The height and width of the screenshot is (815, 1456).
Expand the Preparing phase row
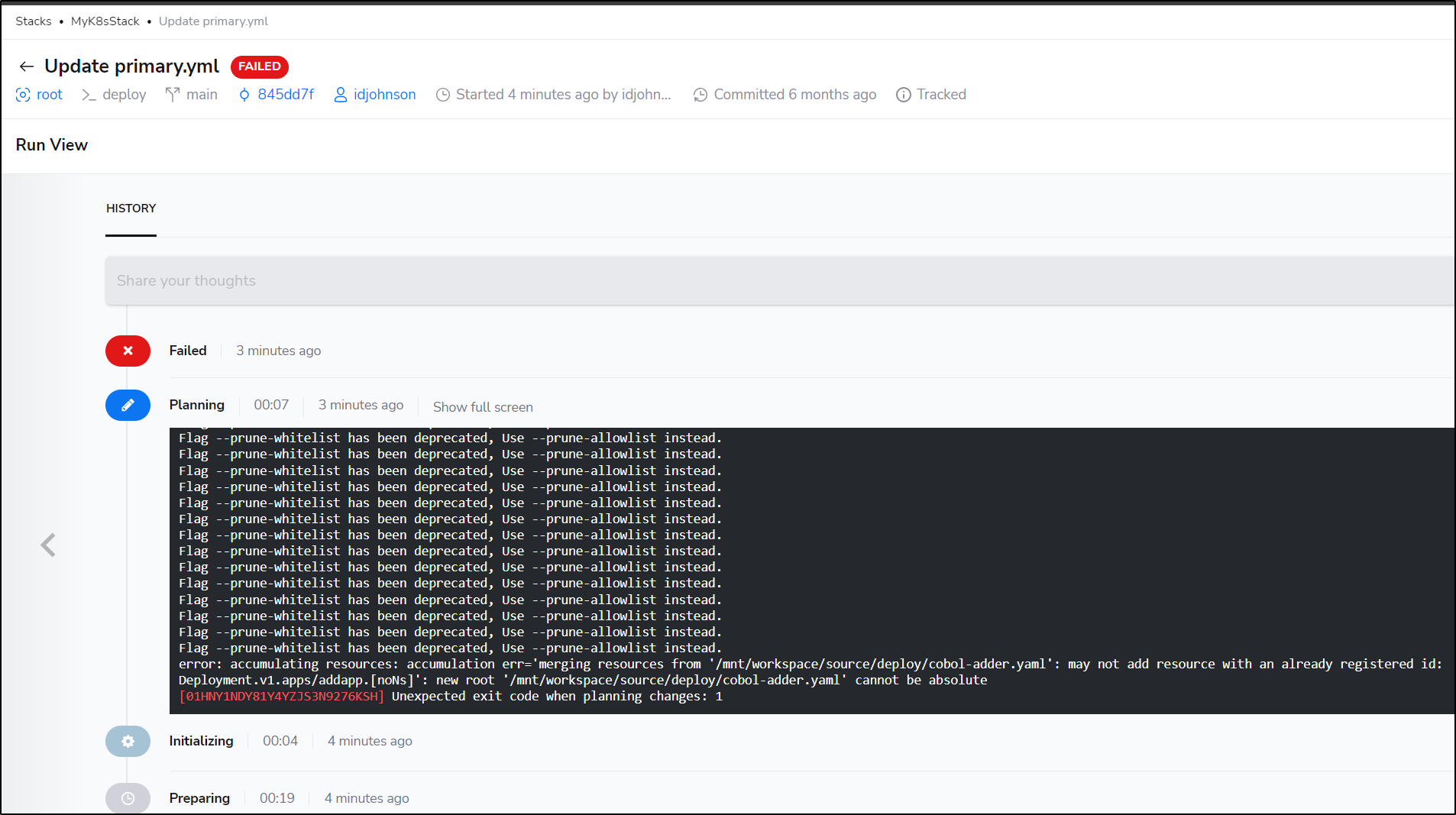pyautogui.click(x=811, y=798)
